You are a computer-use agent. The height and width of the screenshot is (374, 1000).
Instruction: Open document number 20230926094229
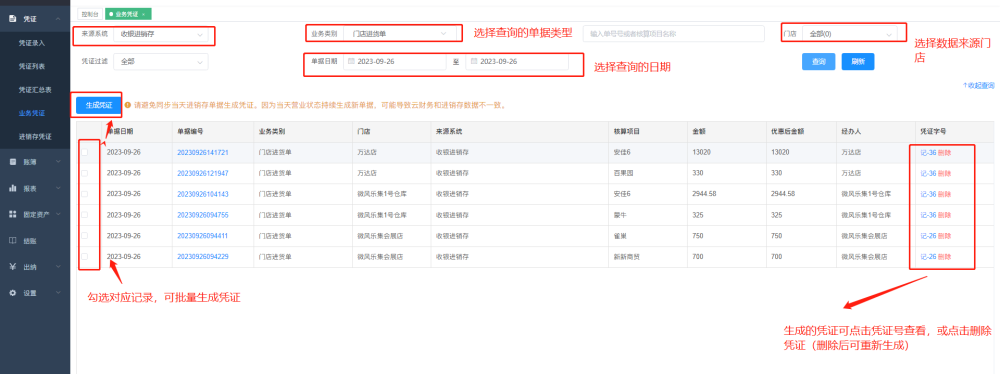point(203,257)
